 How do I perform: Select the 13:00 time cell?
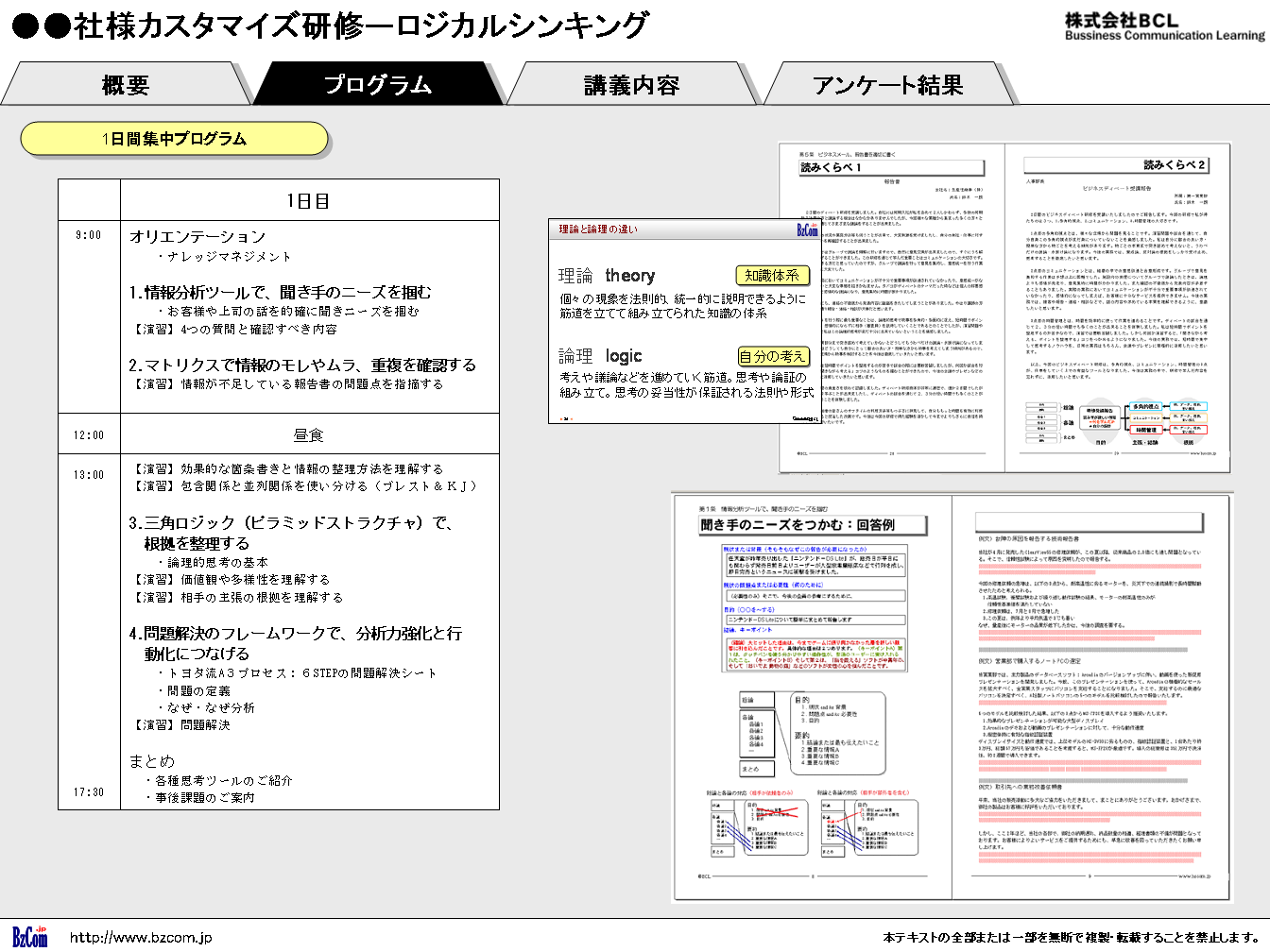tap(89, 475)
